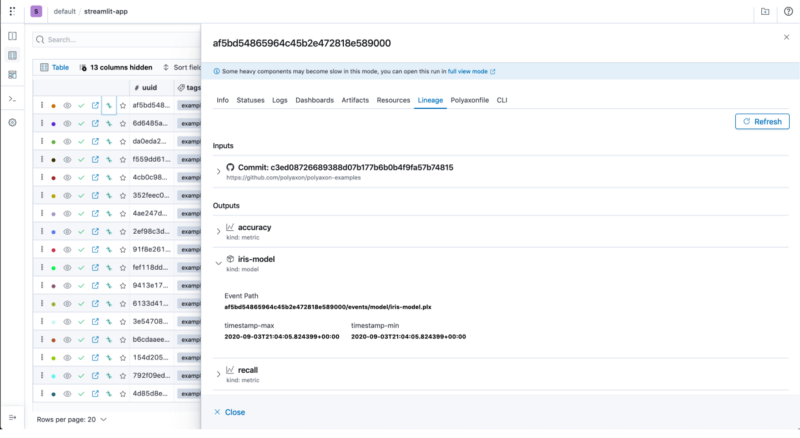Toggle visibility eye for run af5bd548
Viewport: 800px width, 438px height.
point(67,106)
